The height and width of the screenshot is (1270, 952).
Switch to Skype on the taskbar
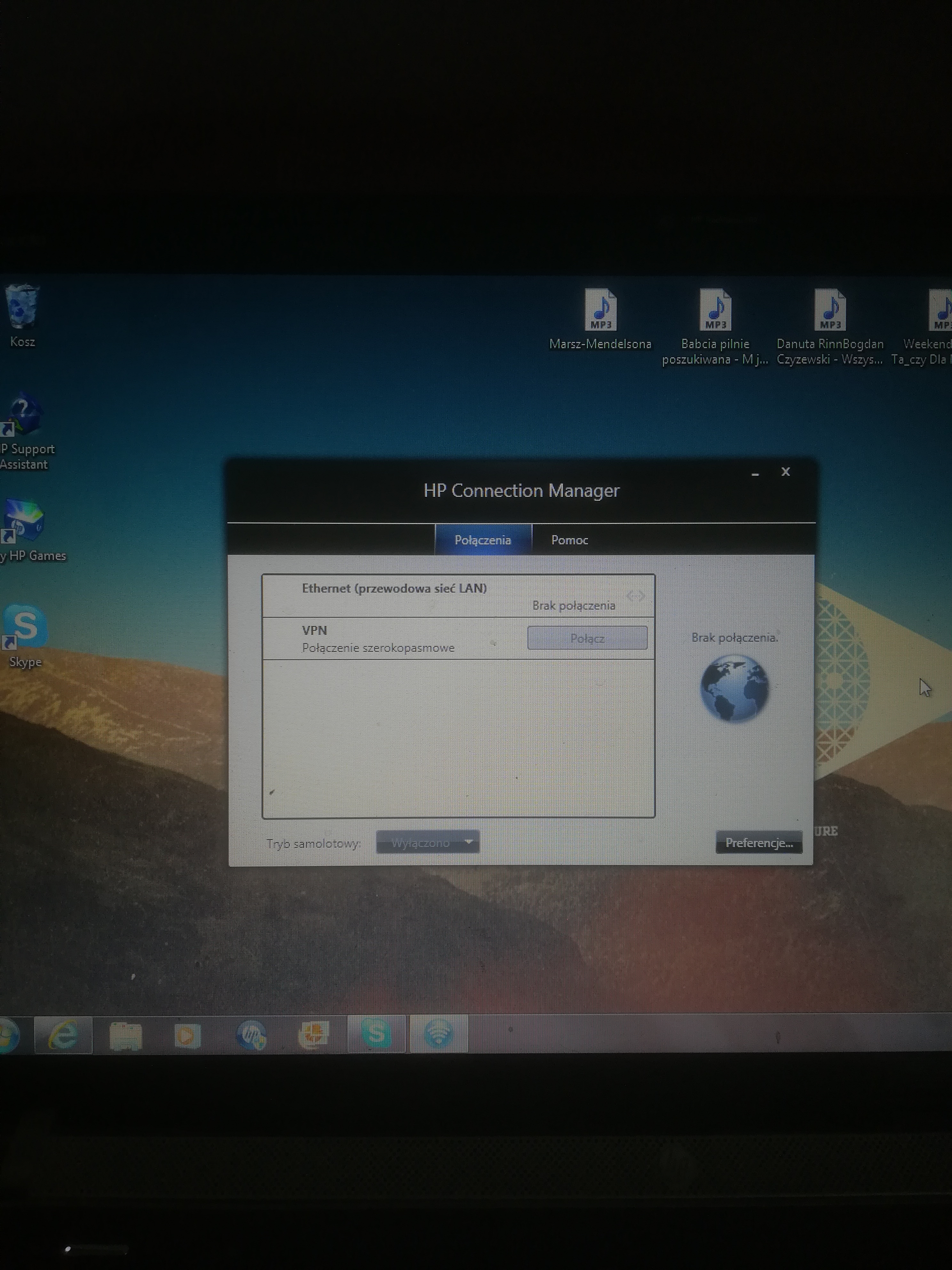tap(377, 1034)
